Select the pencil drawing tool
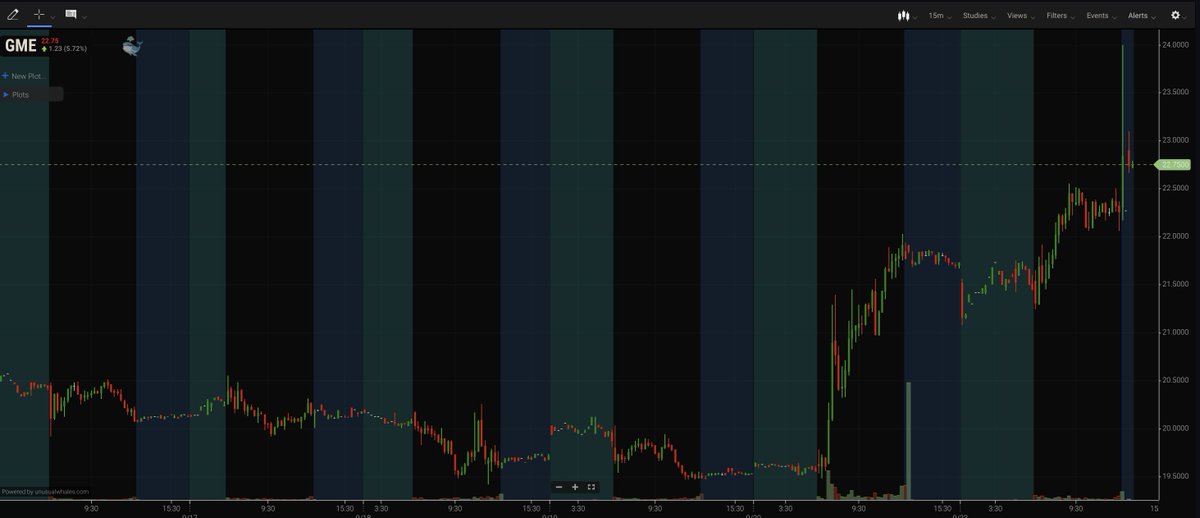1200x518 pixels. (x=13, y=15)
